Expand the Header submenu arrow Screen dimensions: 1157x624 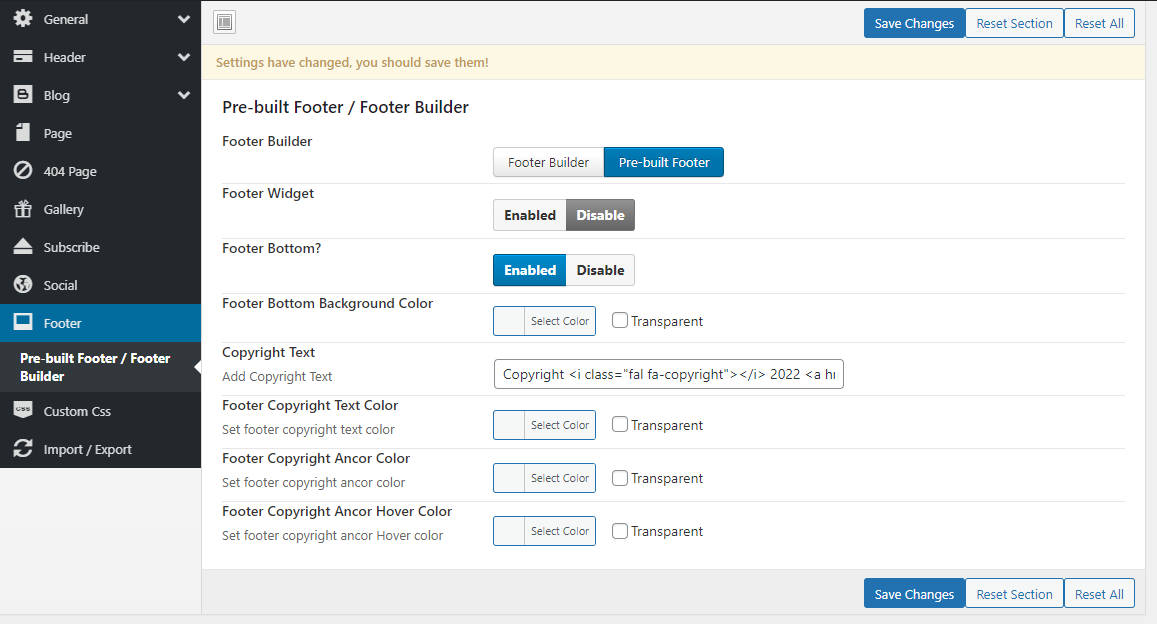(184, 57)
